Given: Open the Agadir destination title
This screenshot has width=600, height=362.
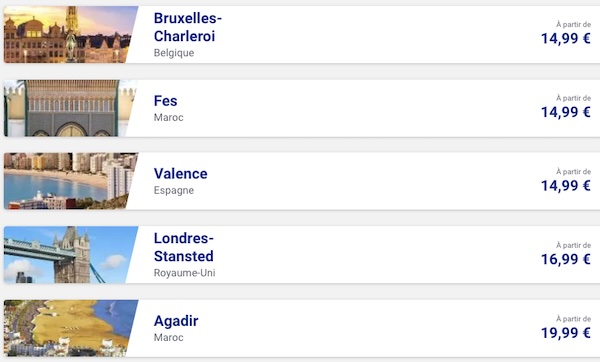Looking at the screenshot, I should click(176, 321).
